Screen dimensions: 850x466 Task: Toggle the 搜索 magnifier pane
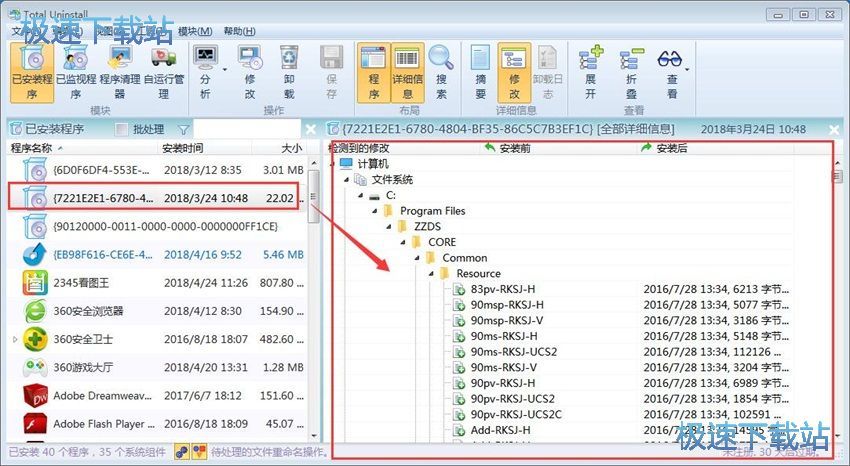[441, 73]
